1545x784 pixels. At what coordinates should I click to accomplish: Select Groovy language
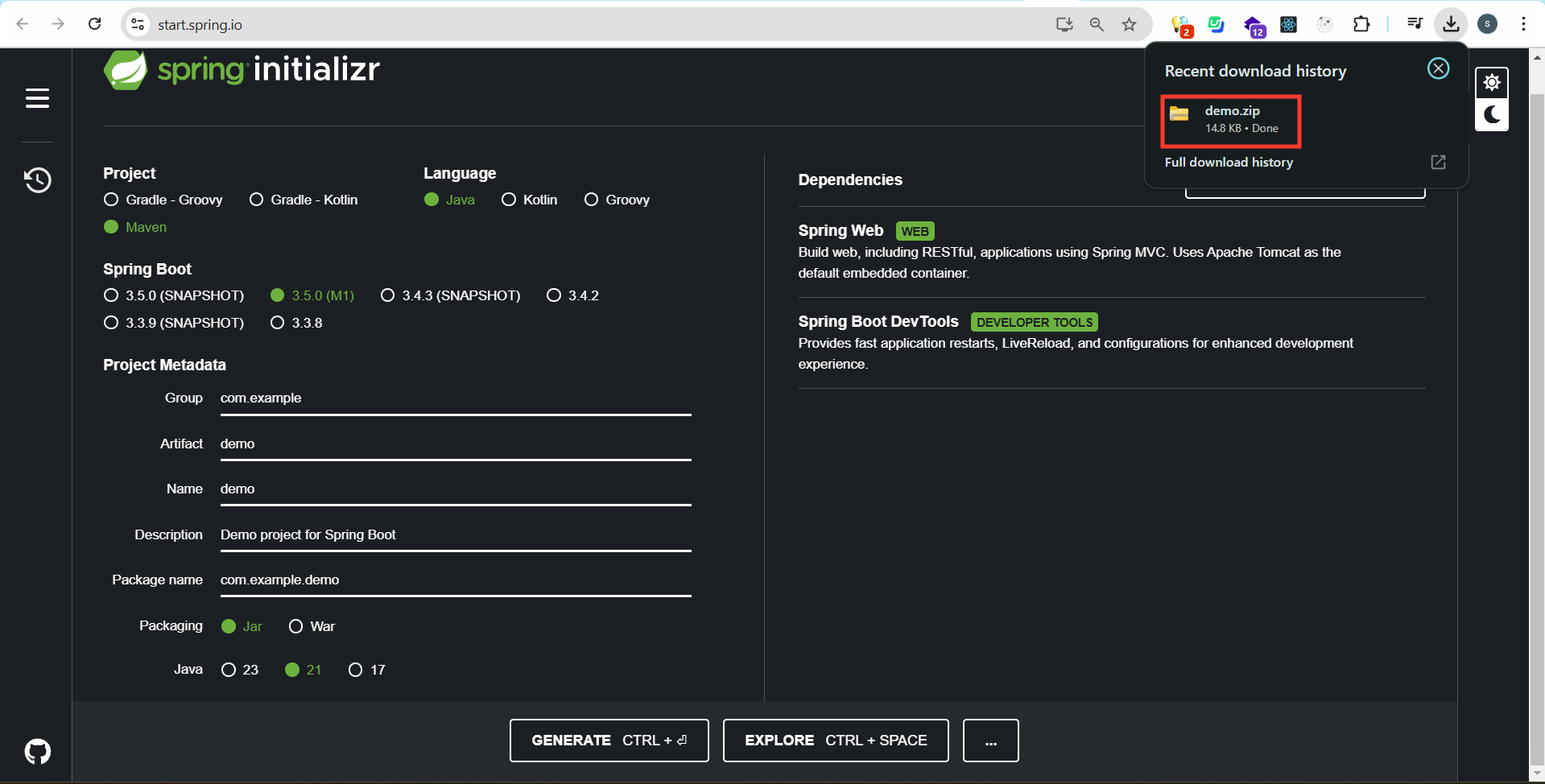coord(617,200)
